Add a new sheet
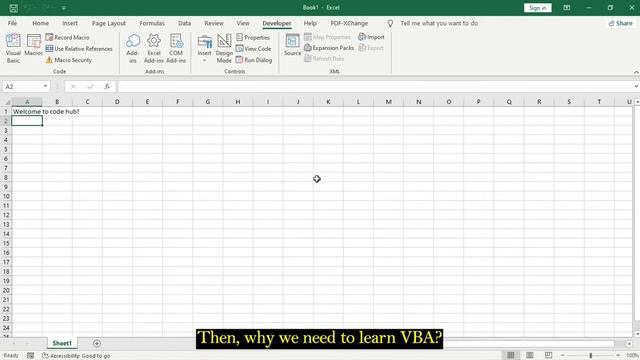The width and height of the screenshot is (640, 360). [97, 343]
